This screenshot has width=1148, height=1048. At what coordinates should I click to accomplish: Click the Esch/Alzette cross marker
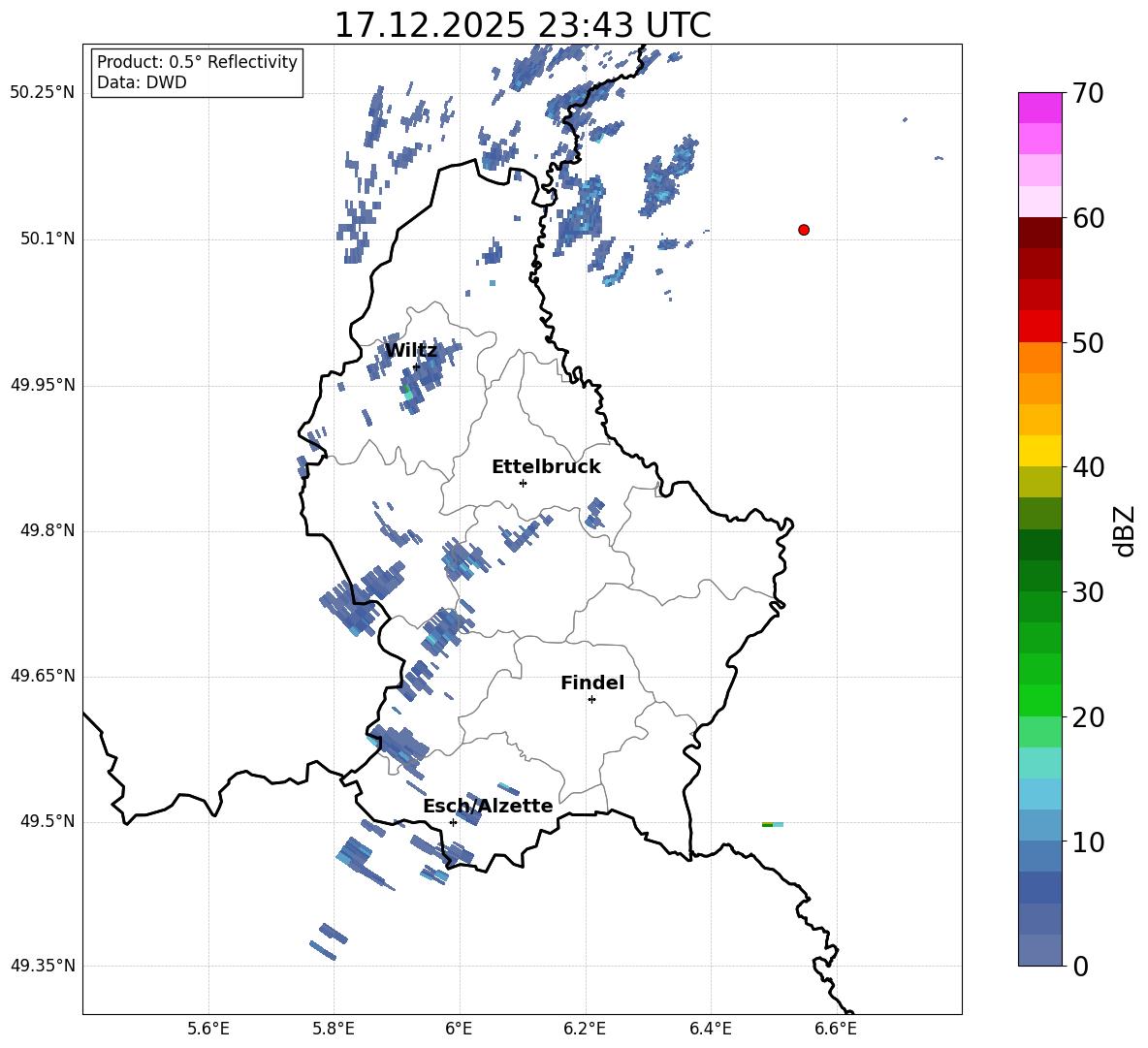coord(453,822)
